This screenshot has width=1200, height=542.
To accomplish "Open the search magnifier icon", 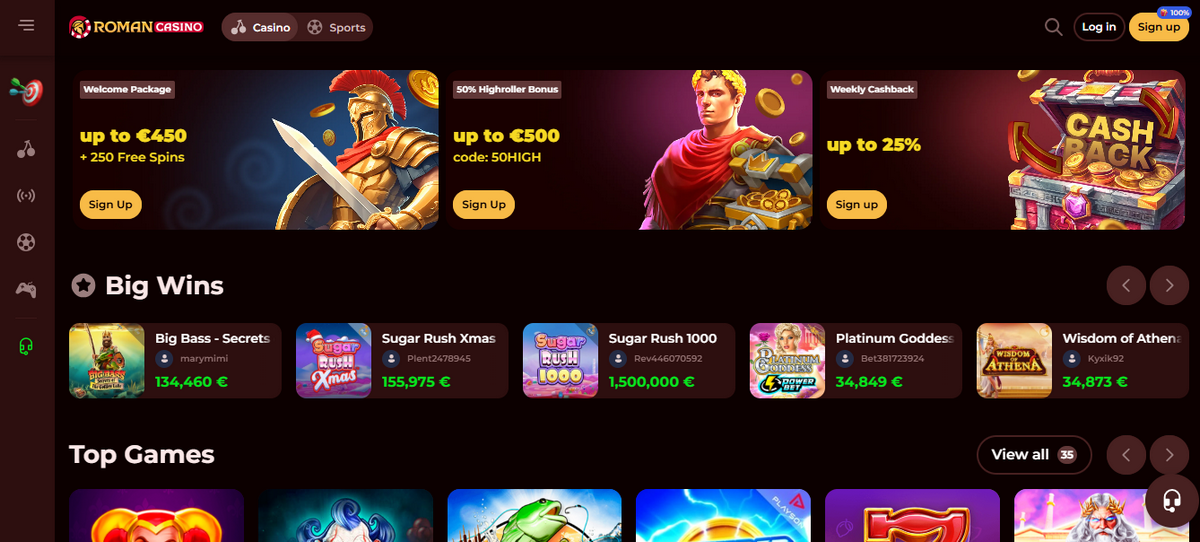I will (1053, 27).
